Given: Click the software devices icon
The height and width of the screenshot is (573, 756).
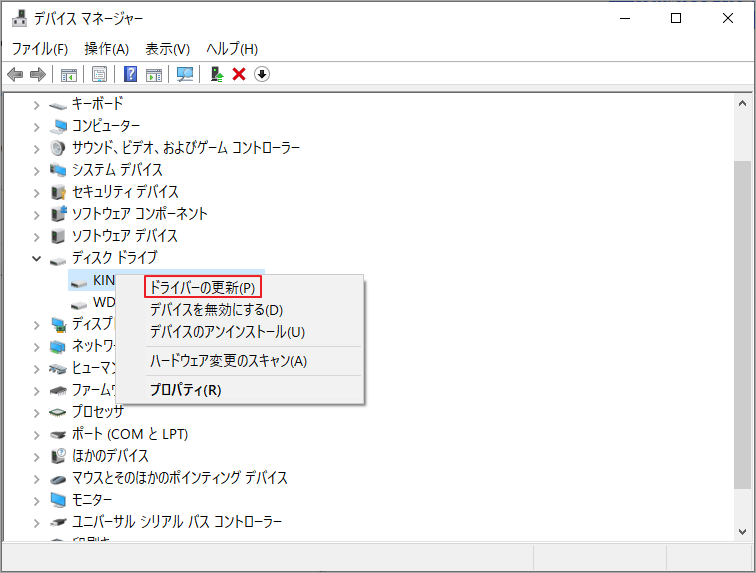Looking at the screenshot, I should tap(58, 236).
